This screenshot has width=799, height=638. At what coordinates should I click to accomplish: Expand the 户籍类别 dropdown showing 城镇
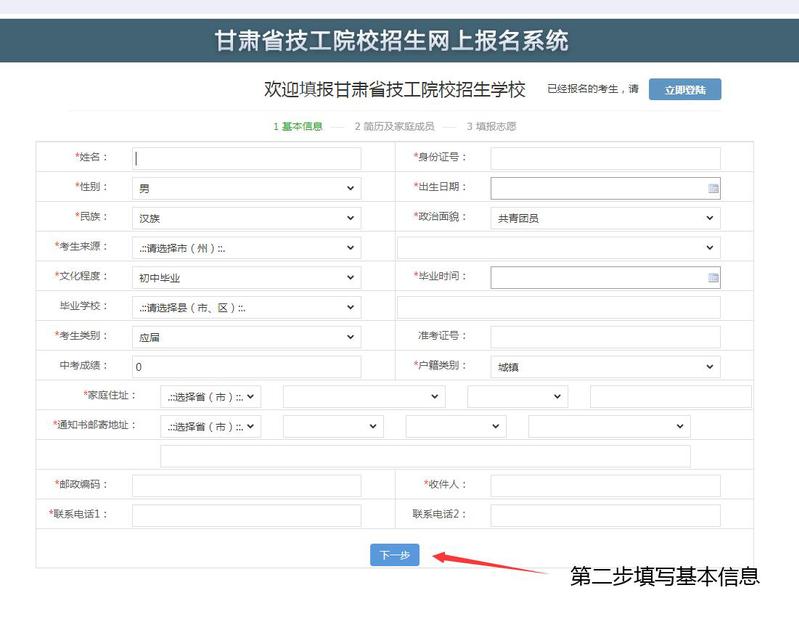click(x=605, y=367)
